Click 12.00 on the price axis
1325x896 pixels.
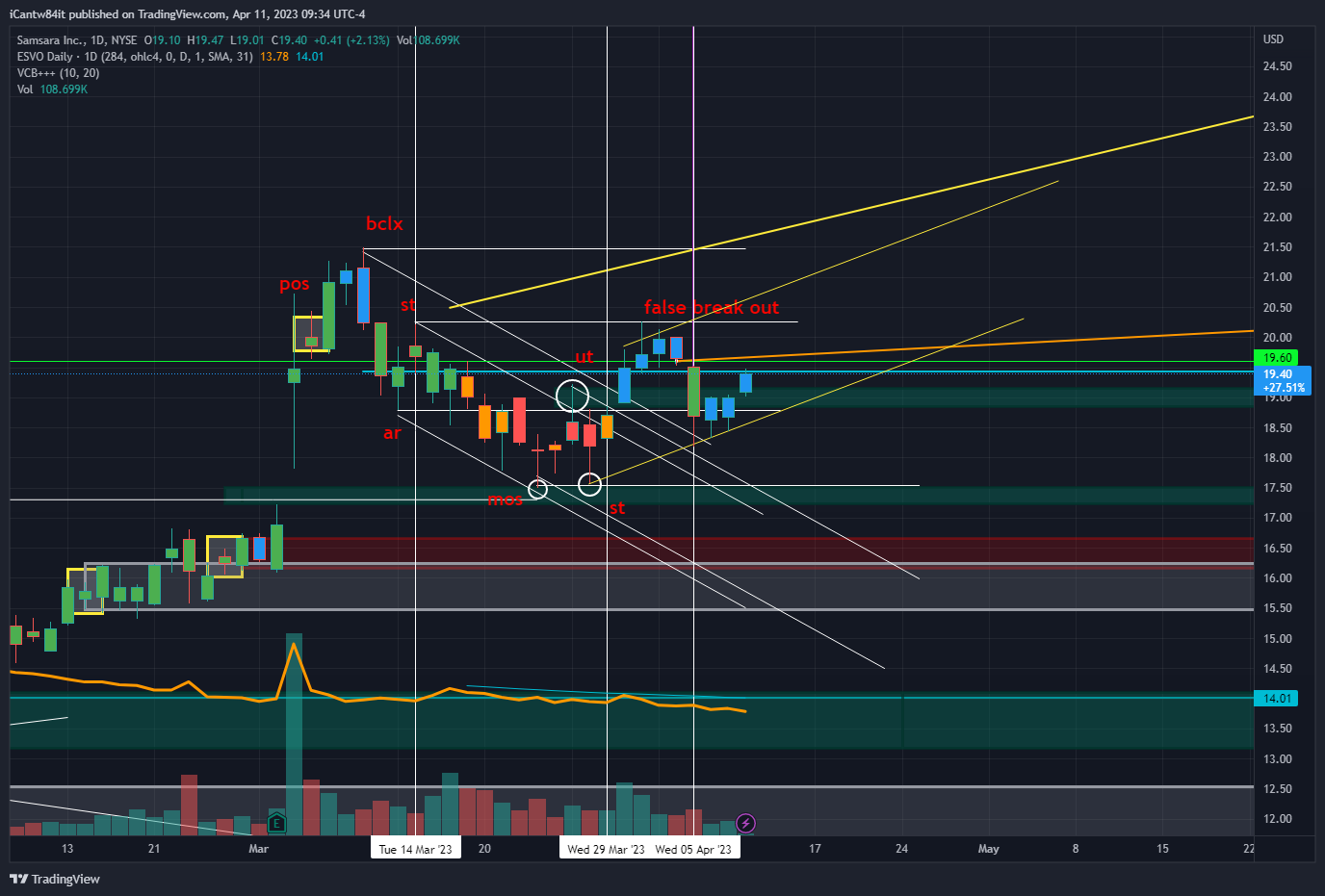(x=1277, y=819)
